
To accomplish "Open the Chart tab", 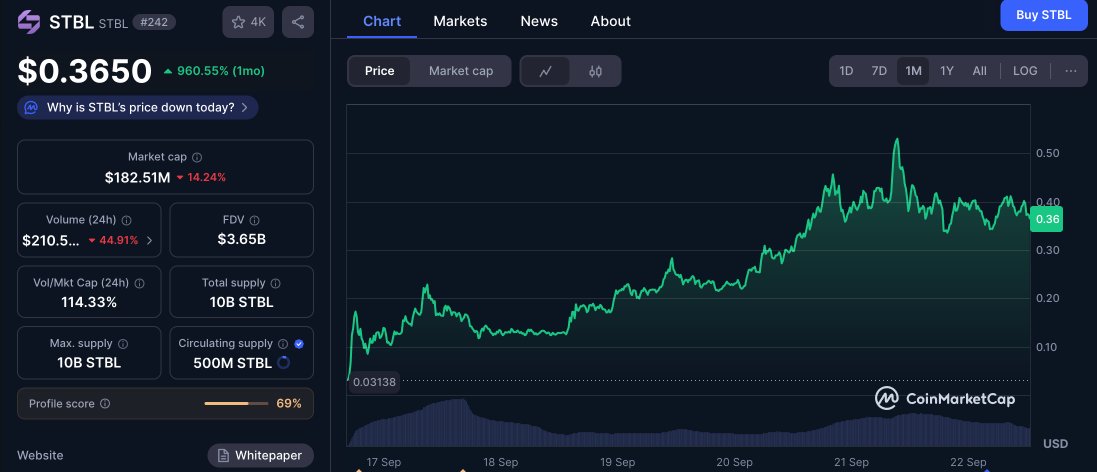I will coord(382,21).
